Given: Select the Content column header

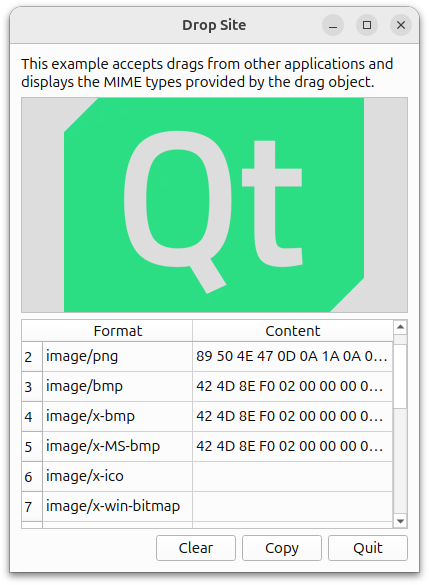Looking at the screenshot, I should pos(293,331).
